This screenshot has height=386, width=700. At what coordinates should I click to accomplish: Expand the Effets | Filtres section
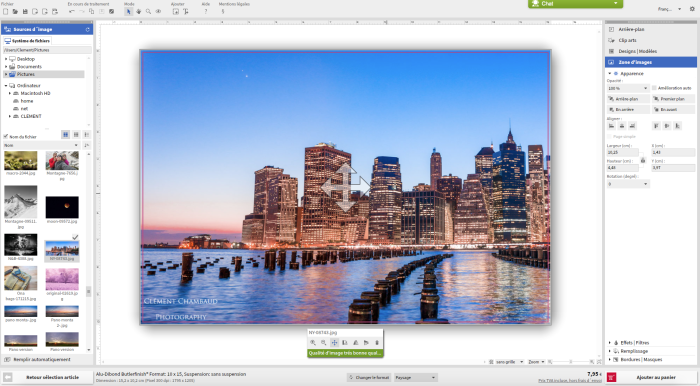pyautogui.click(x=634, y=343)
